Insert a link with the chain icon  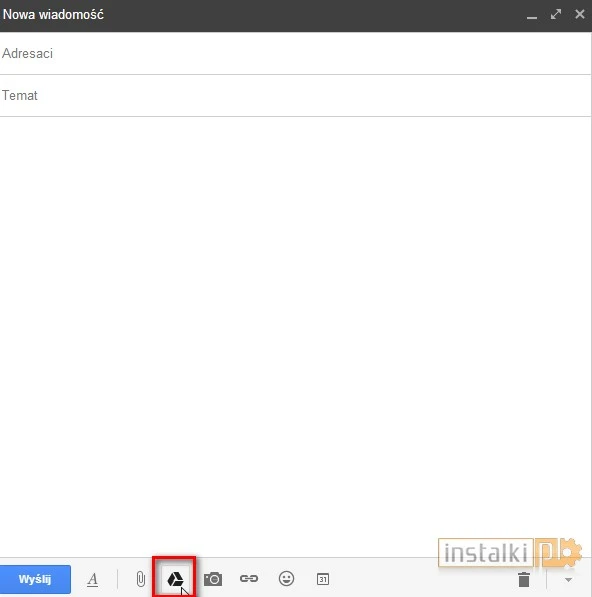point(249,579)
